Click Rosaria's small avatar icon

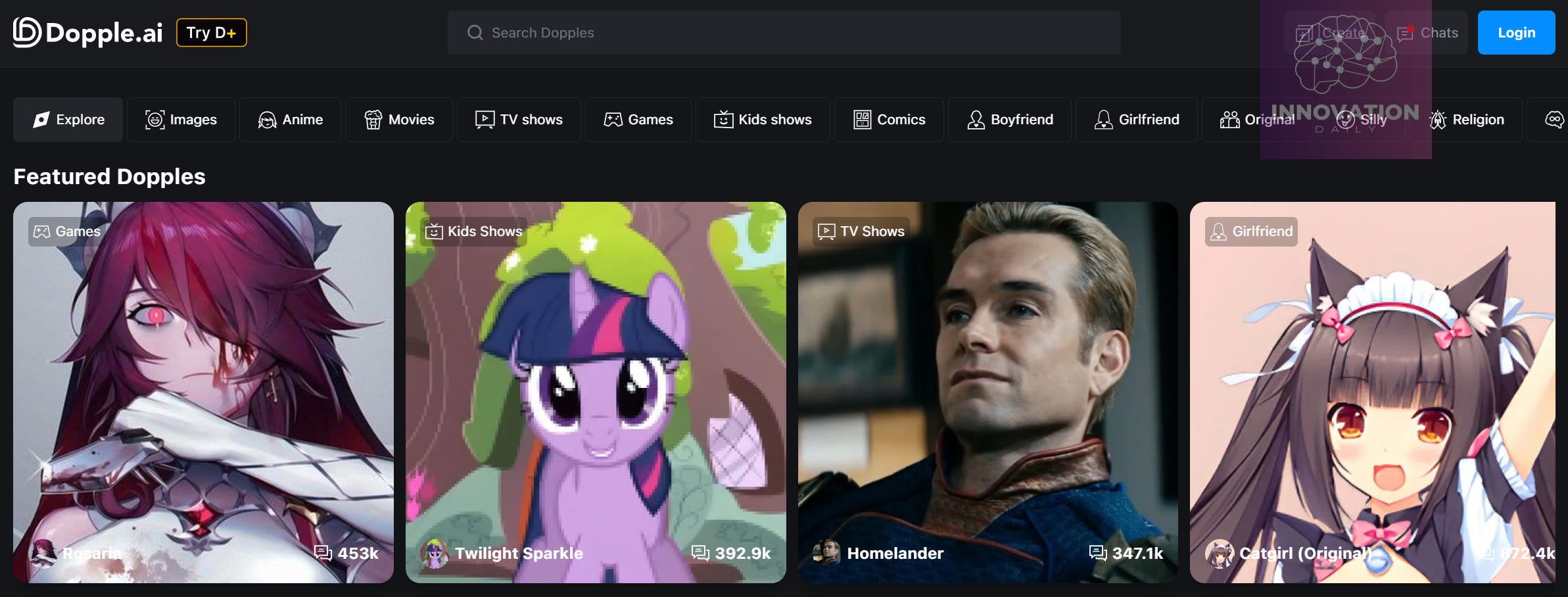click(43, 554)
